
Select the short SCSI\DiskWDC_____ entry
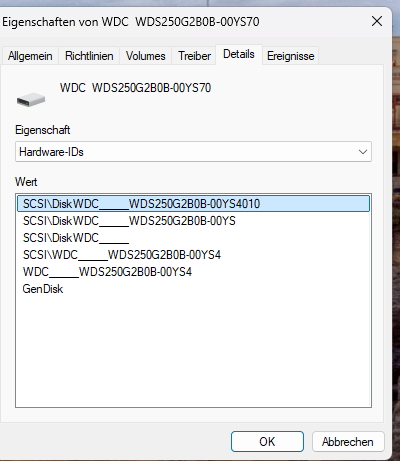click(x=76, y=238)
